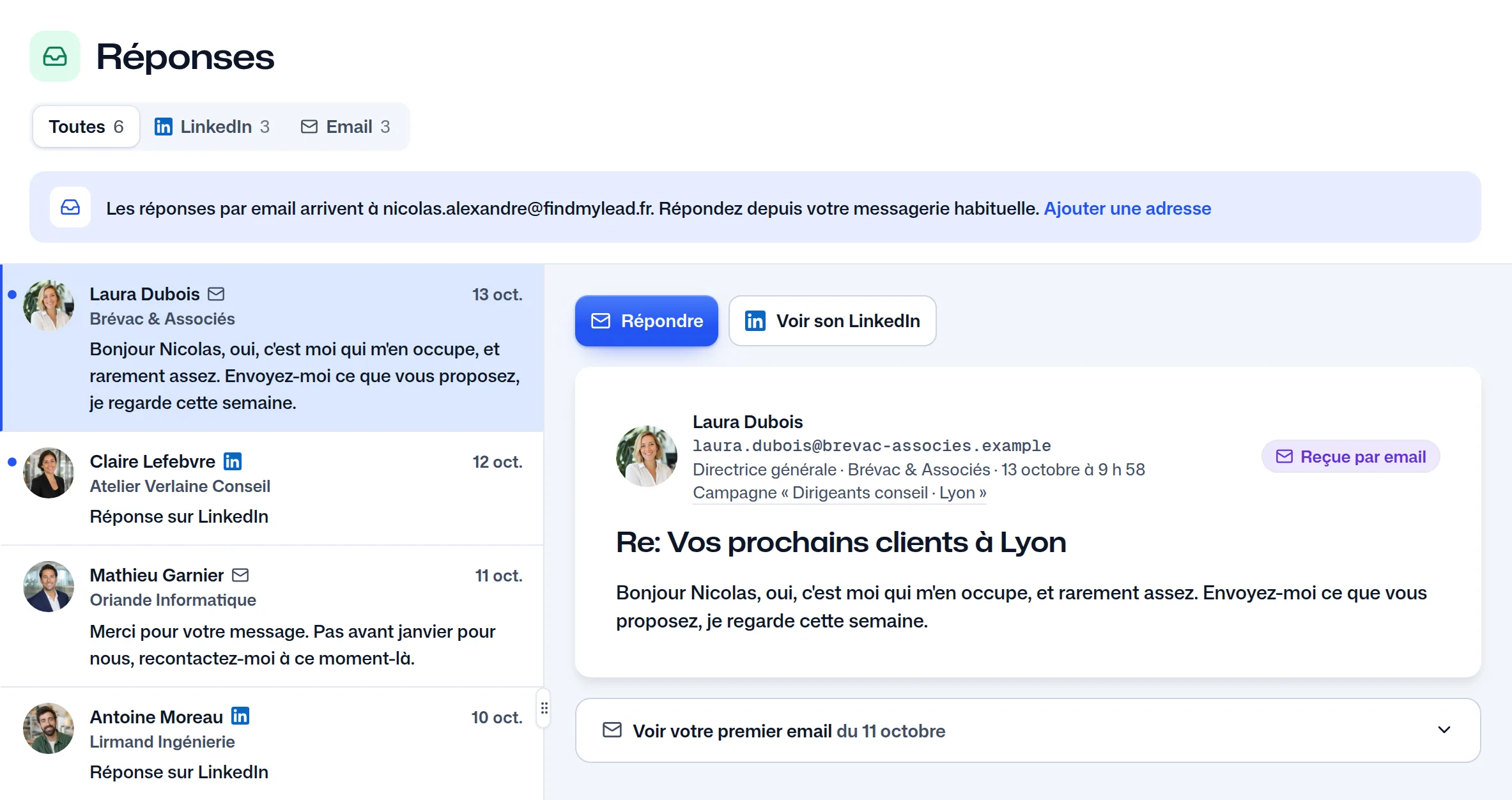Click the Répondre button
This screenshot has height=800, width=1512.
[x=647, y=321]
